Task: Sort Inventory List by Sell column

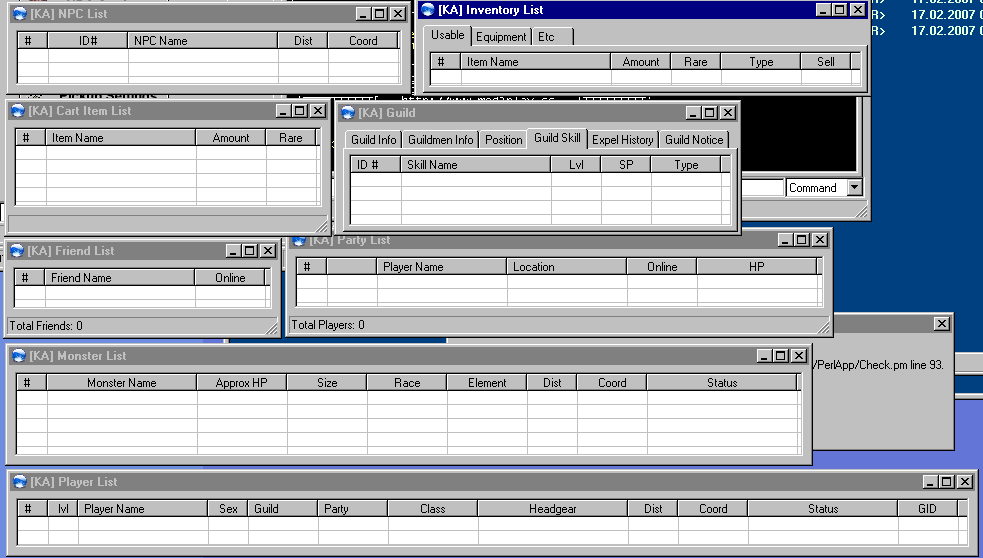Action: point(825,62)
